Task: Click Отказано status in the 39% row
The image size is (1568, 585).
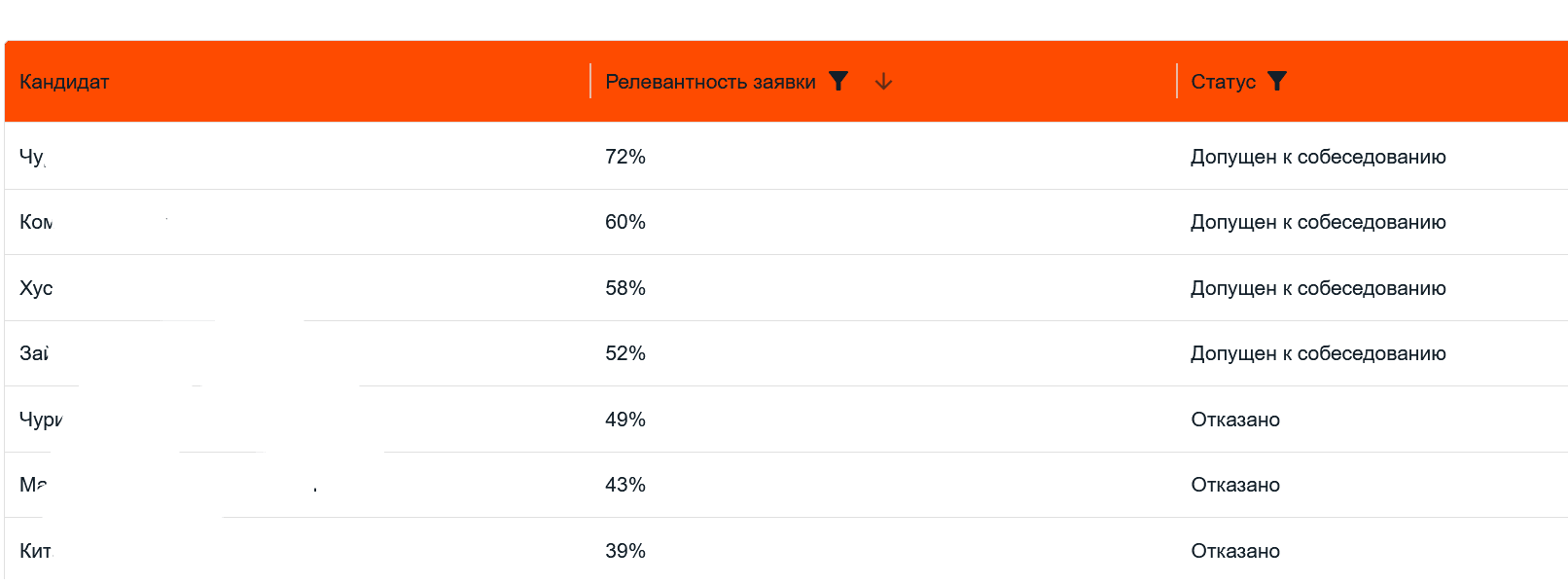Action: point(1235,551)
